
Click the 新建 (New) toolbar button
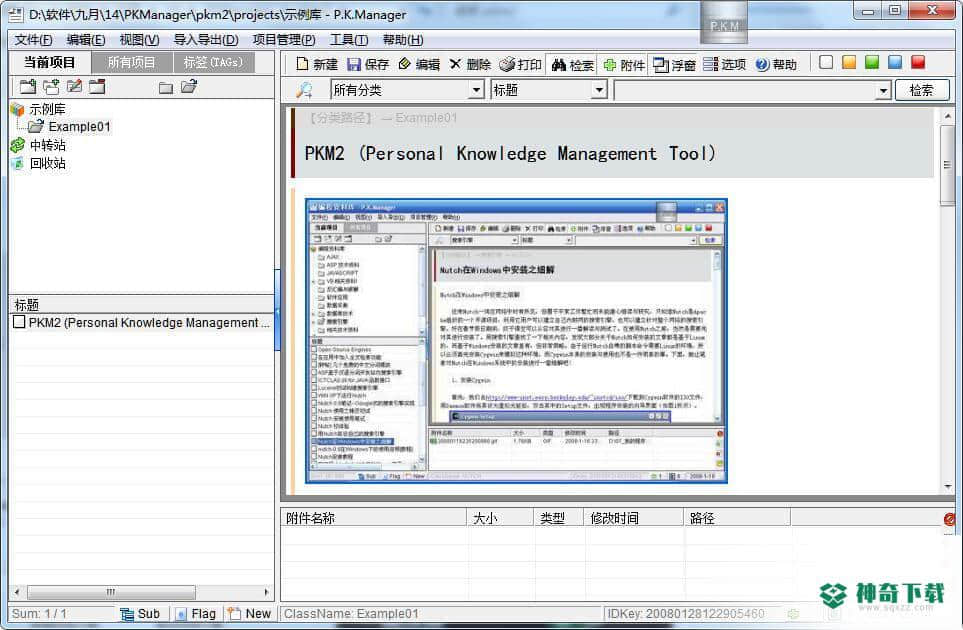pyautogui.click(x=316, y=64)
